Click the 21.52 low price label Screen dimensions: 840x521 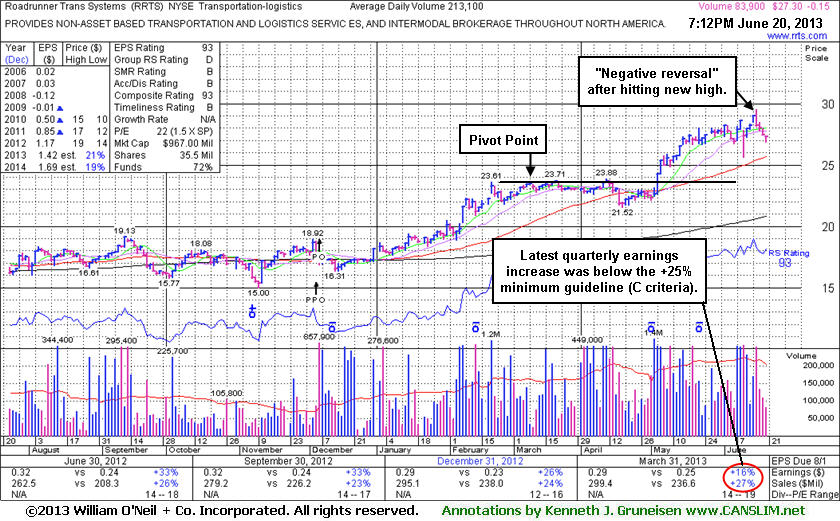(622, 212)
